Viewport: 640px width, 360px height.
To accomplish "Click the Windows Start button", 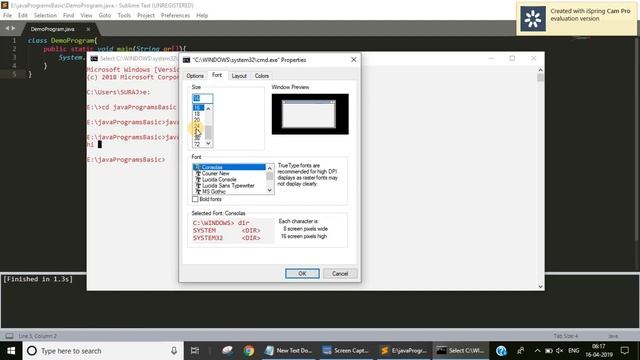I will click(x=11, y=351).
